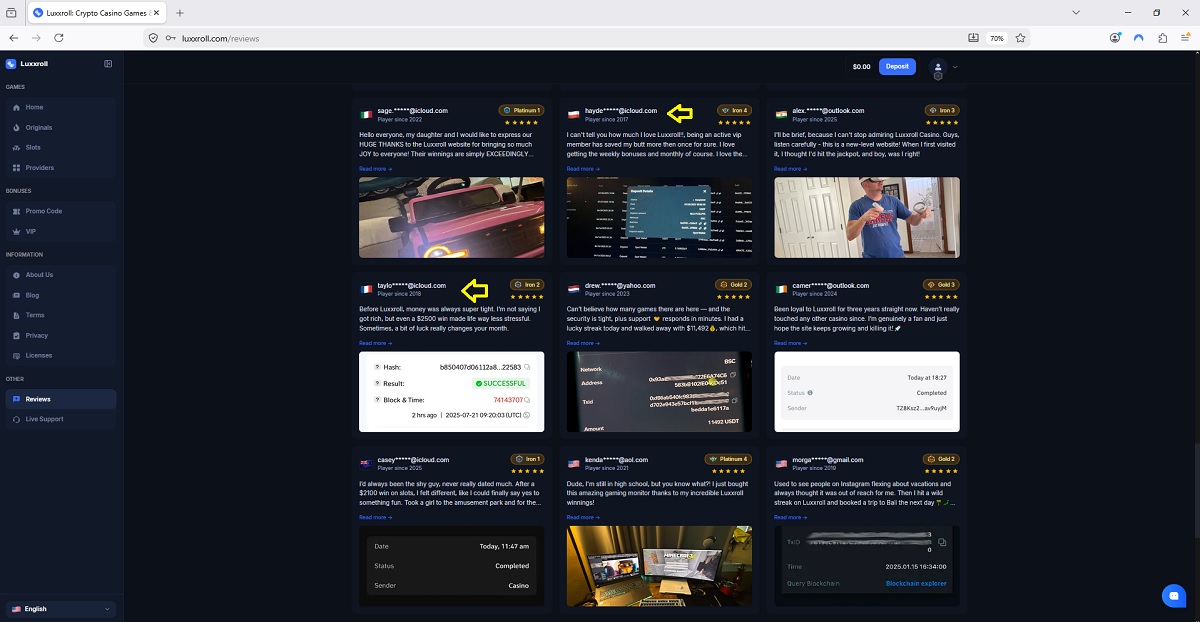Click Read more on sage's review
Image resolution: width=1200 pixels, height=622 pixels.
pos(375,169)
